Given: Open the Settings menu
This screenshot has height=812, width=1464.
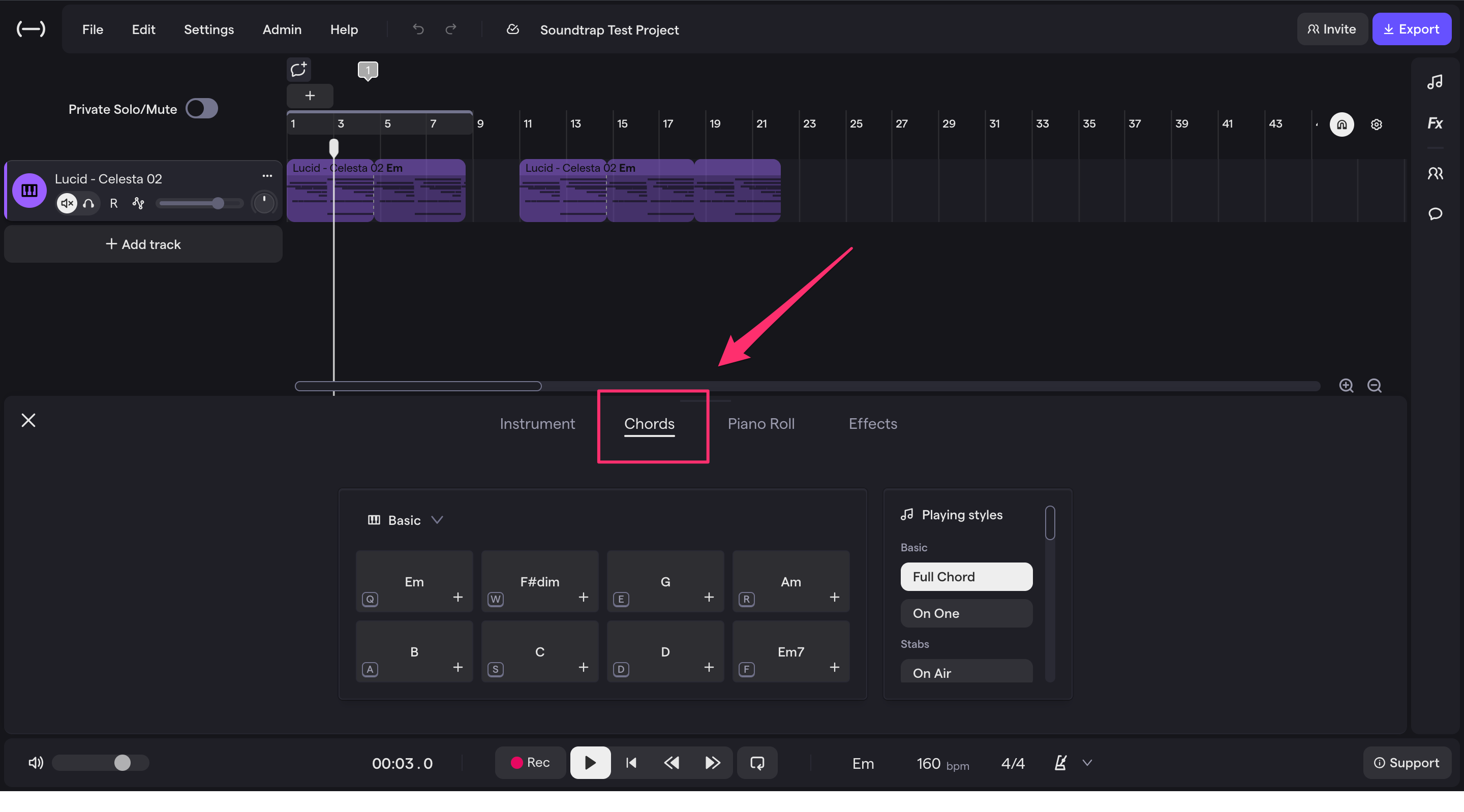Looking at the screenshot, I should 208,29.
